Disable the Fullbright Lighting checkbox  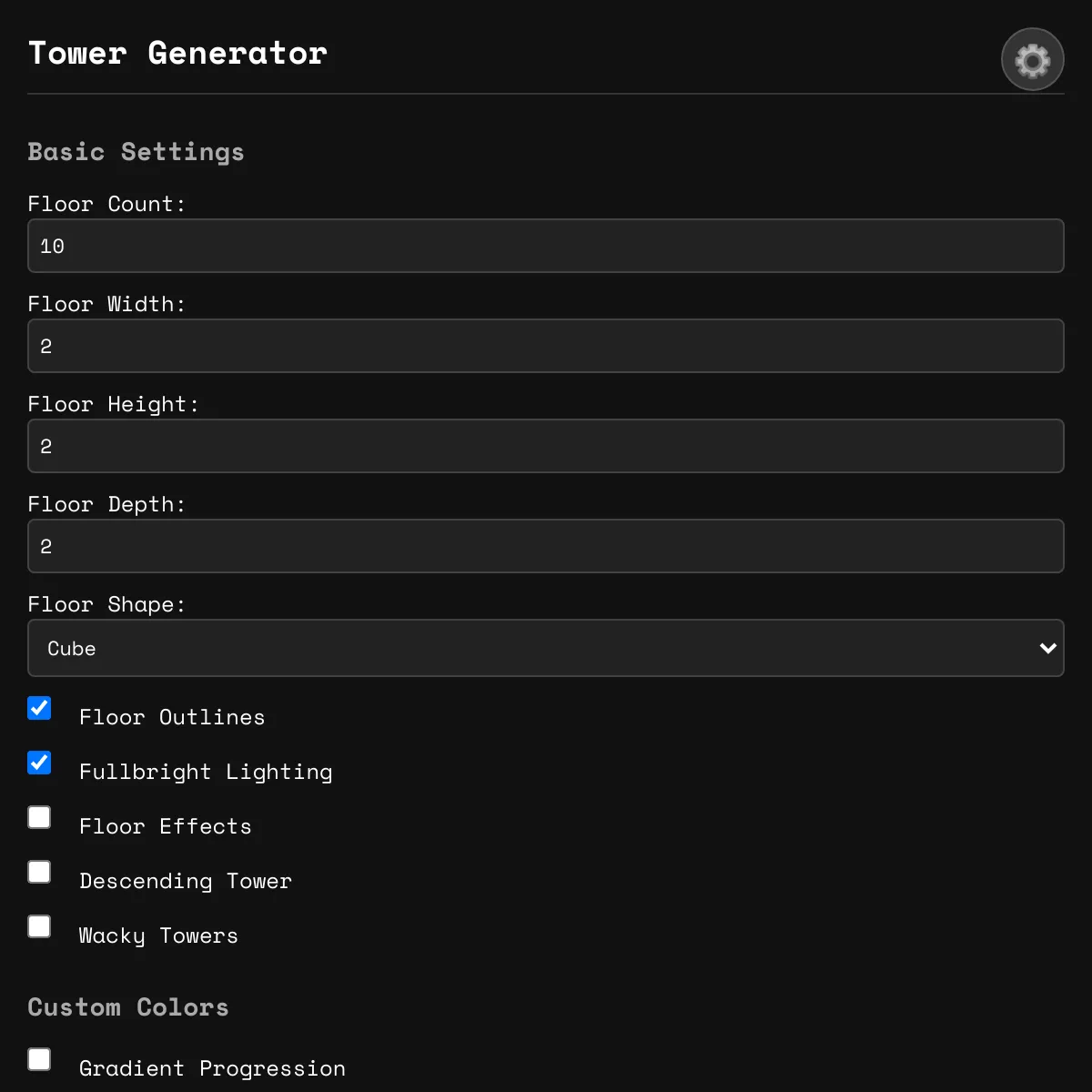click(39, 763)
